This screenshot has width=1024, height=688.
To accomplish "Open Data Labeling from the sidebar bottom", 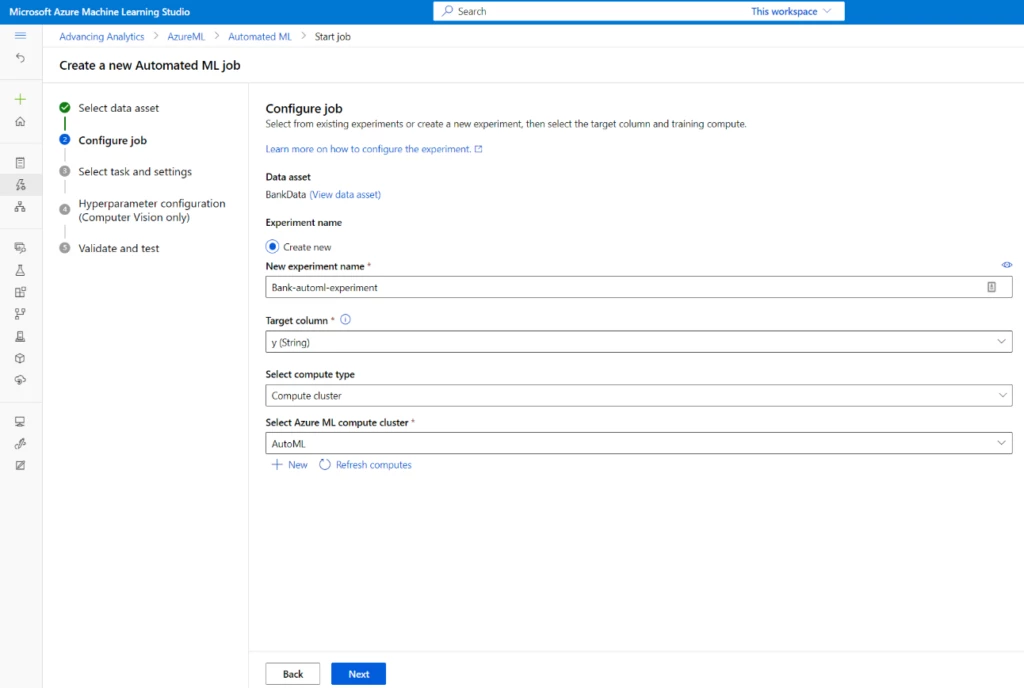I will (x=20, y=464).
